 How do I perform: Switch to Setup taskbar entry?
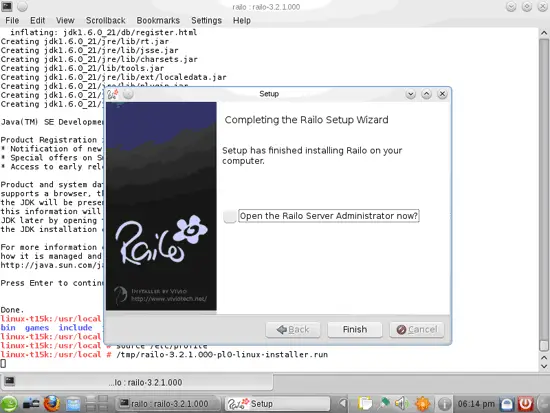(x=277, y=404)
